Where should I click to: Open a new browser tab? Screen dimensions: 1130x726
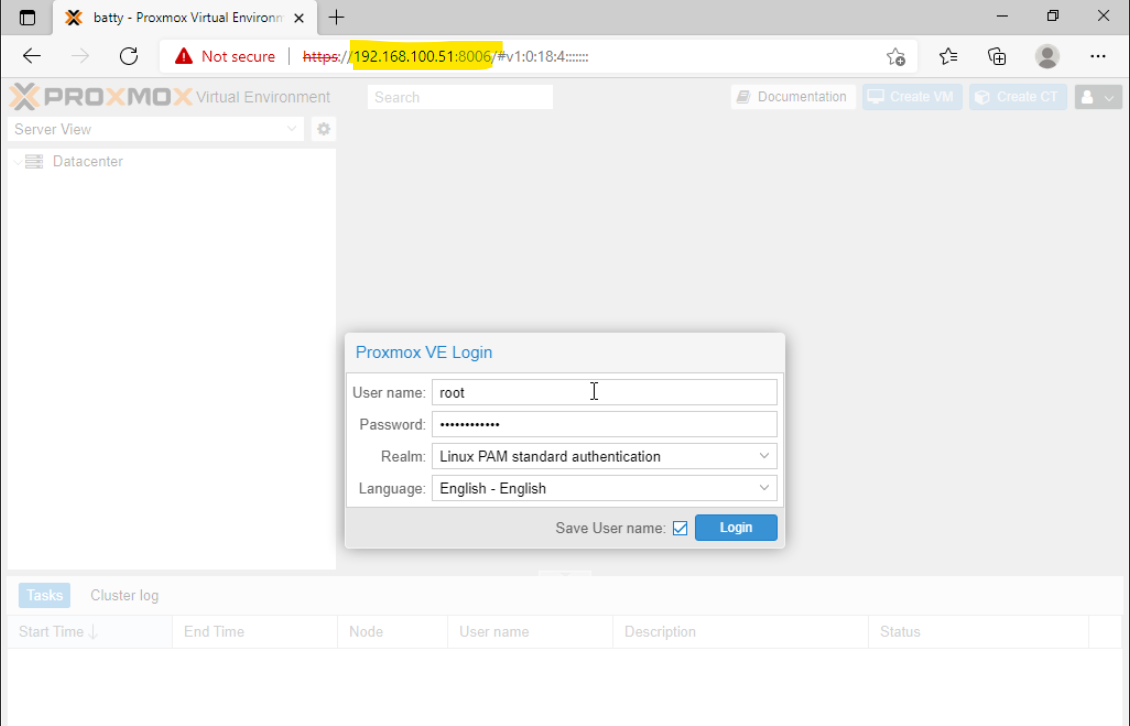334,17
